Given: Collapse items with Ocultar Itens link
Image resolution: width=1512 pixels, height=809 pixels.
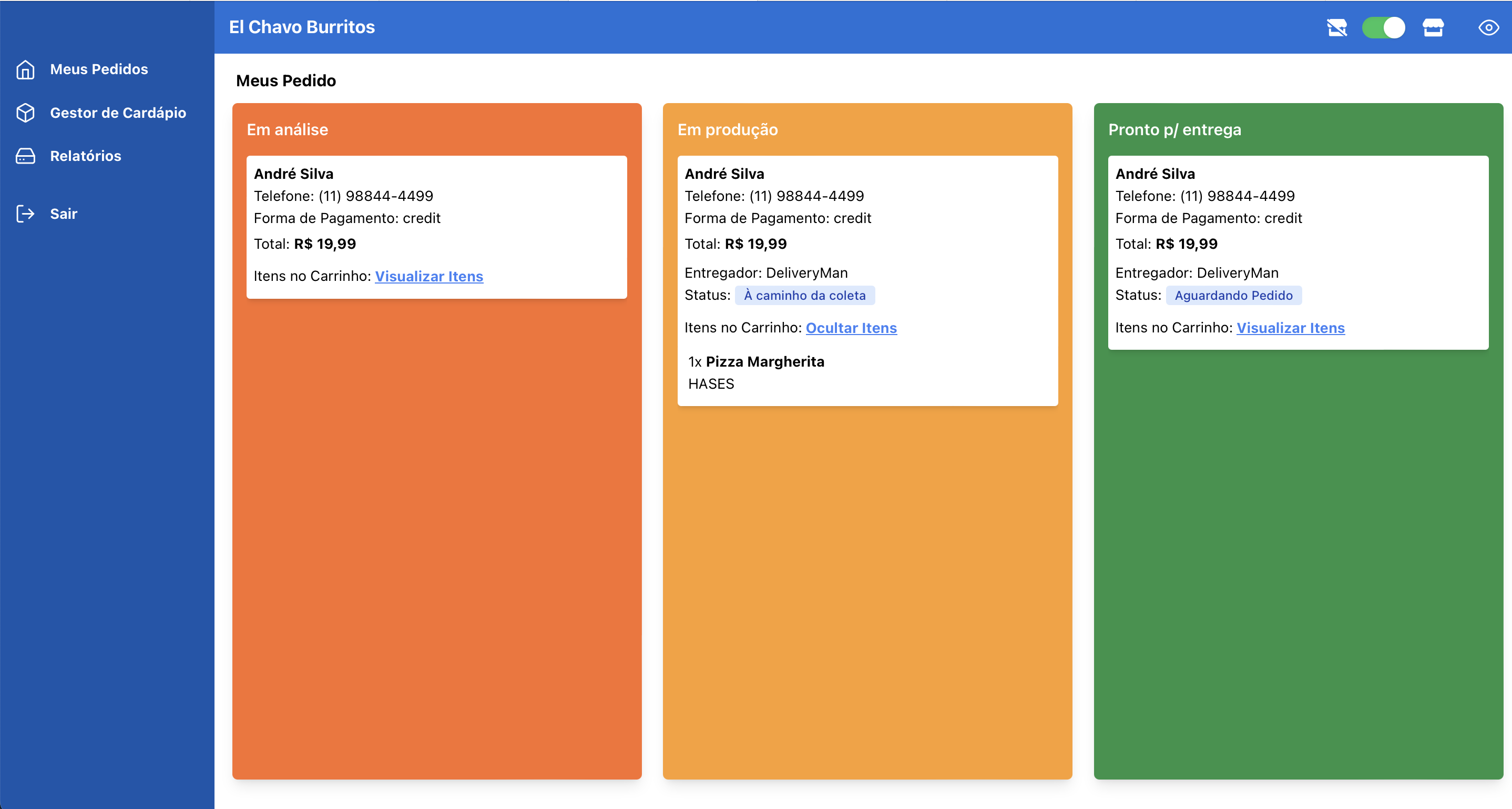Looking at the screenshot, I should pos(851,328).
